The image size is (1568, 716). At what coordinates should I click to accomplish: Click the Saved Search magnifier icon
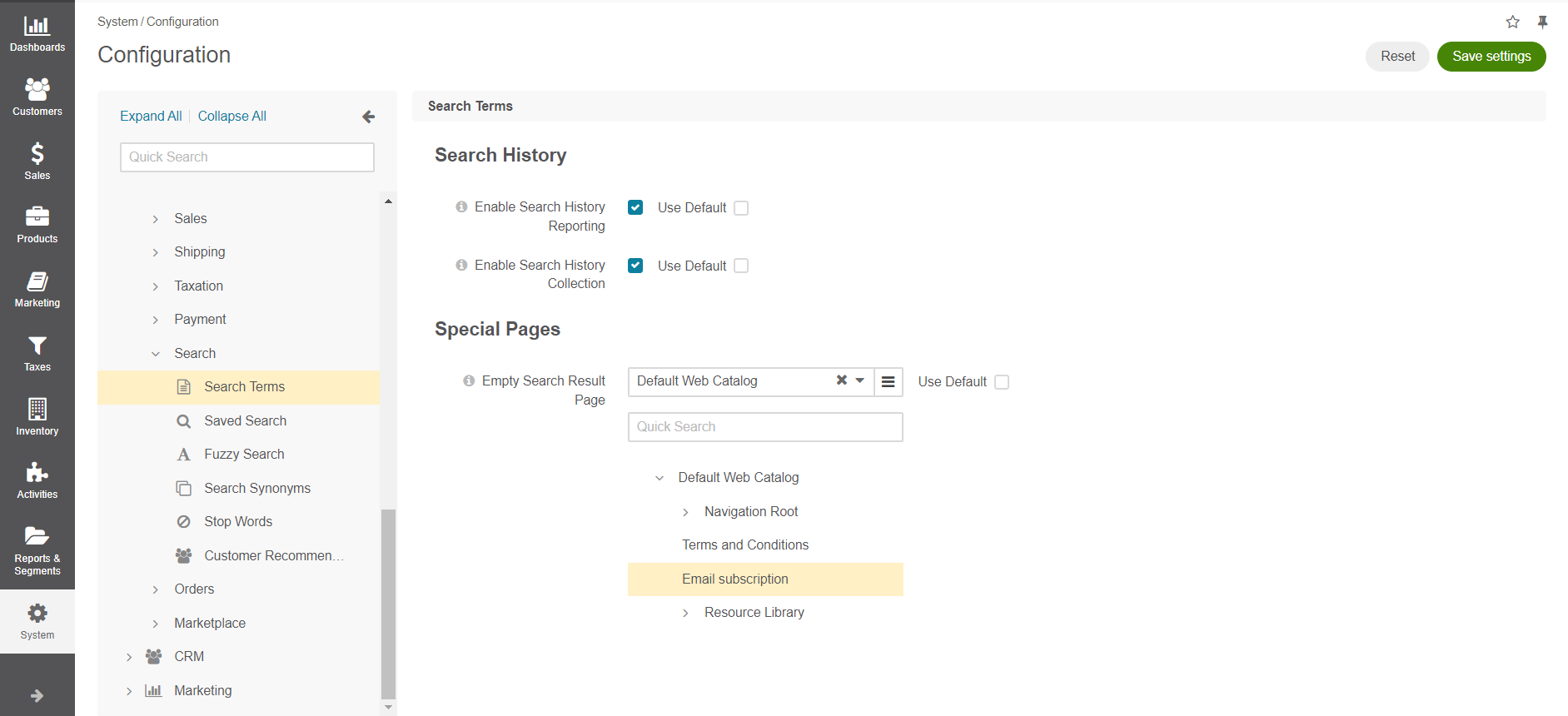pyautogui.click(x=183, y=421)
